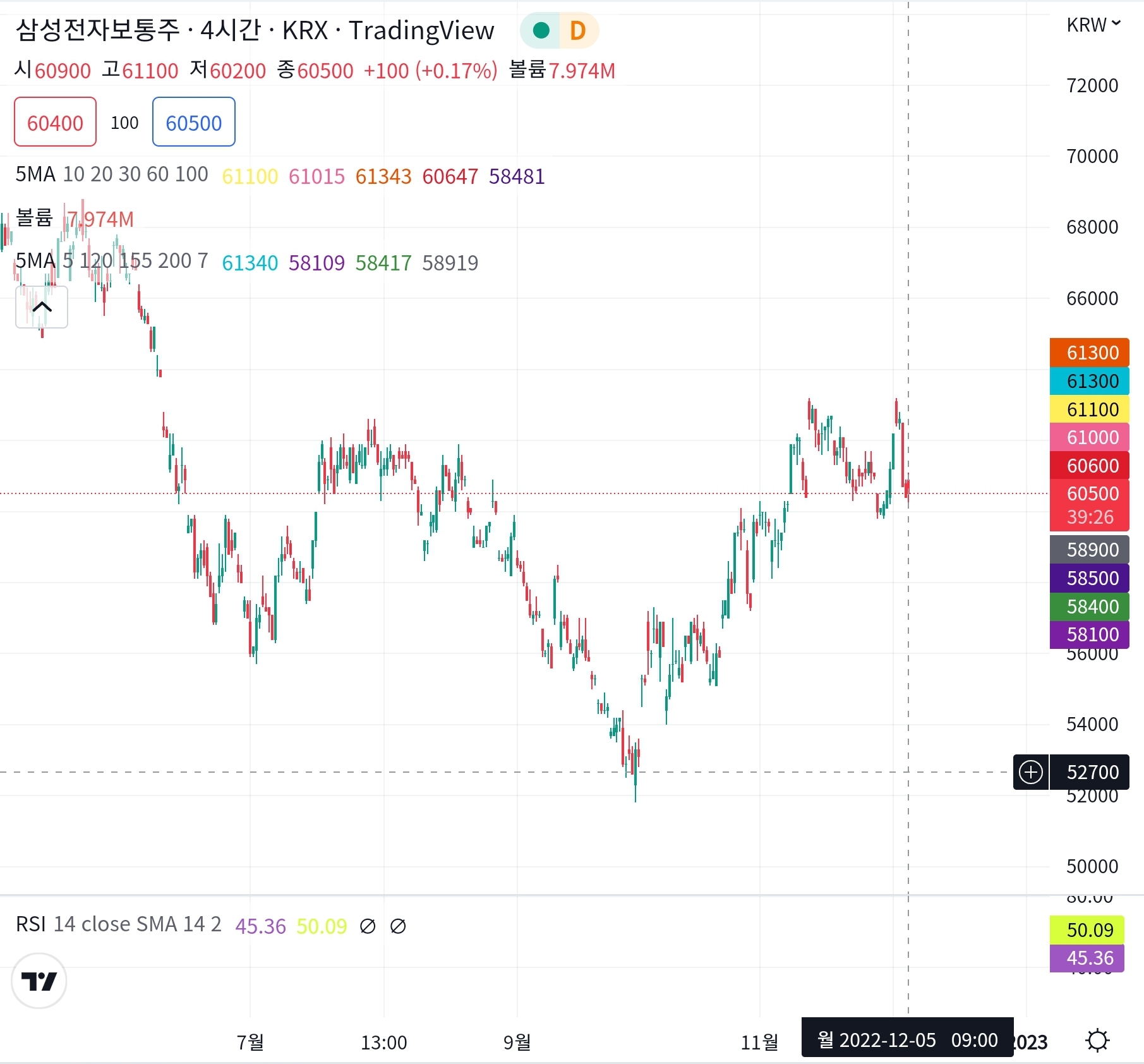This screenshot has height=1064, width=1144.
Task: Click the purple 45.36 RSI axis label
Action: tap(1087, 958)
